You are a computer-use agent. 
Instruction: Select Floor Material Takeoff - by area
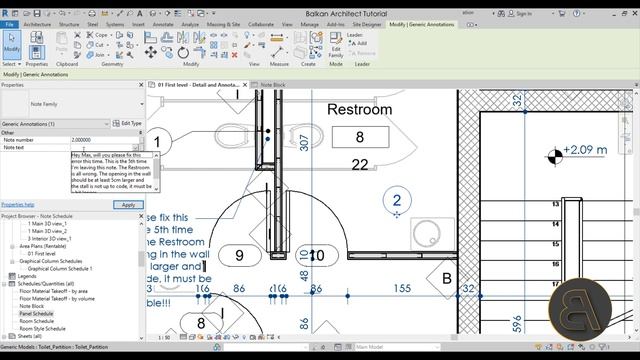point(53,291)
